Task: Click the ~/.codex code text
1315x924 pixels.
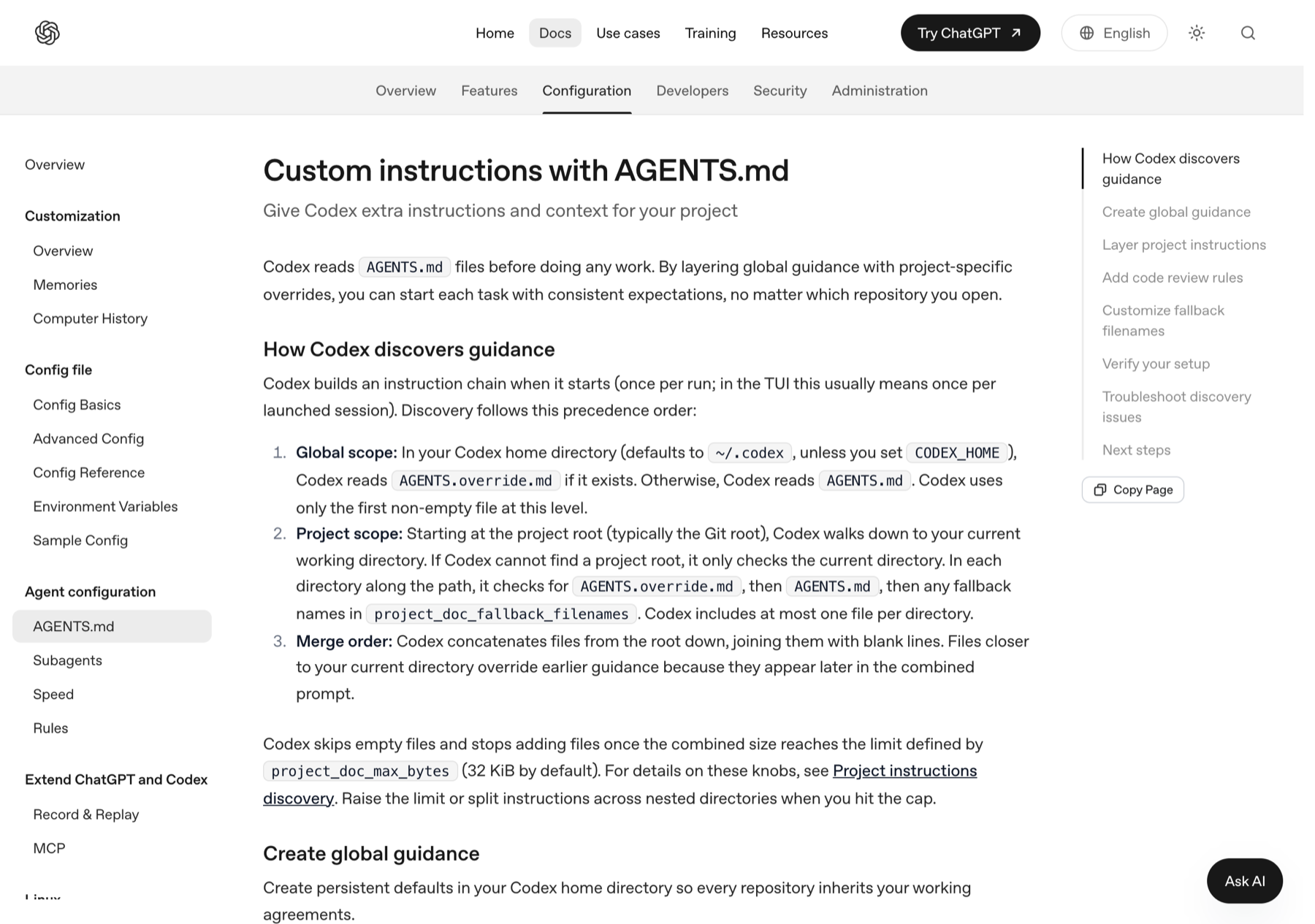Action: [x=750, y=453]
